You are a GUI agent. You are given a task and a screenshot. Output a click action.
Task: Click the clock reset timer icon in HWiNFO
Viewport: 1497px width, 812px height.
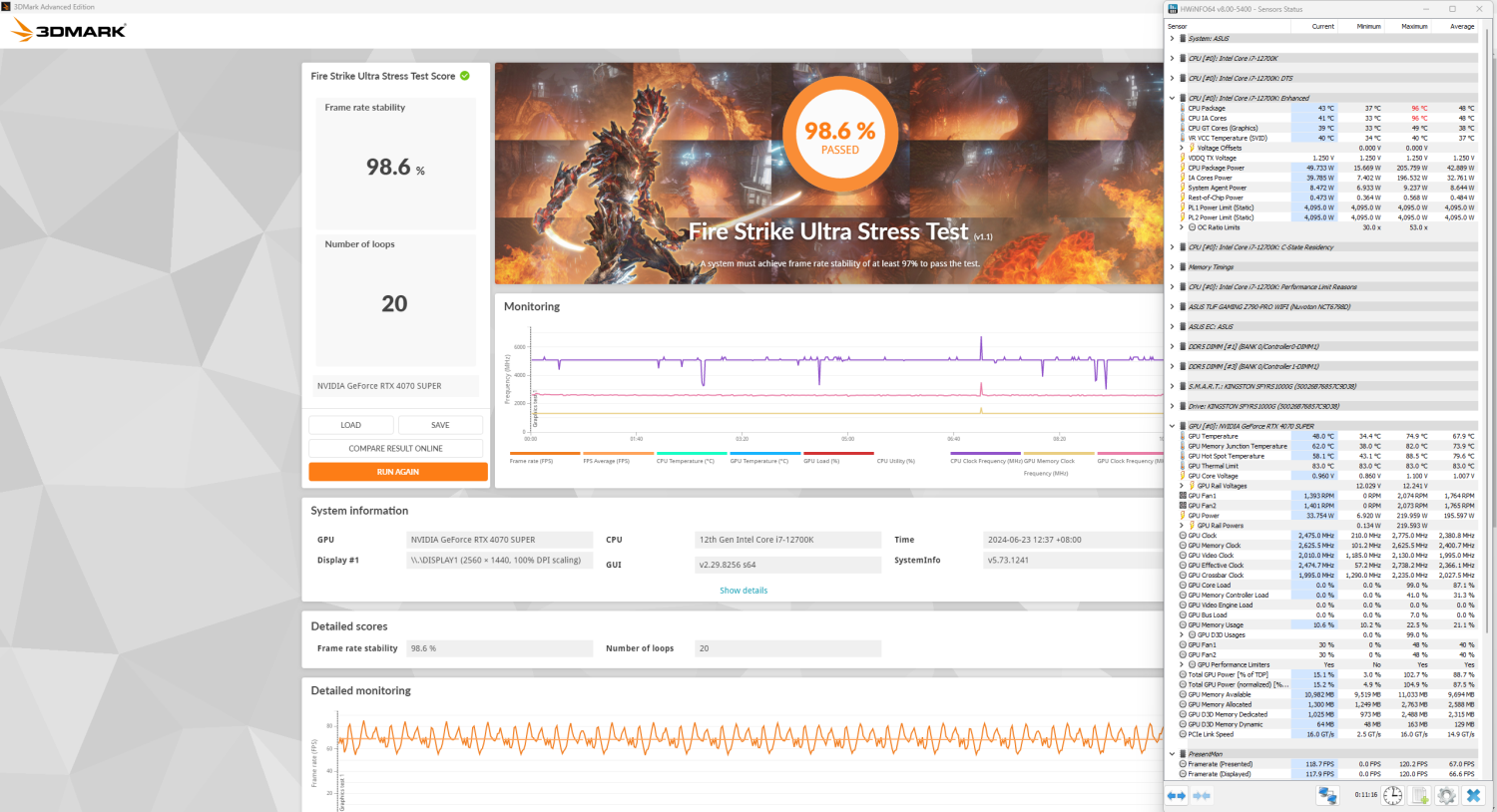(1393, 795)
